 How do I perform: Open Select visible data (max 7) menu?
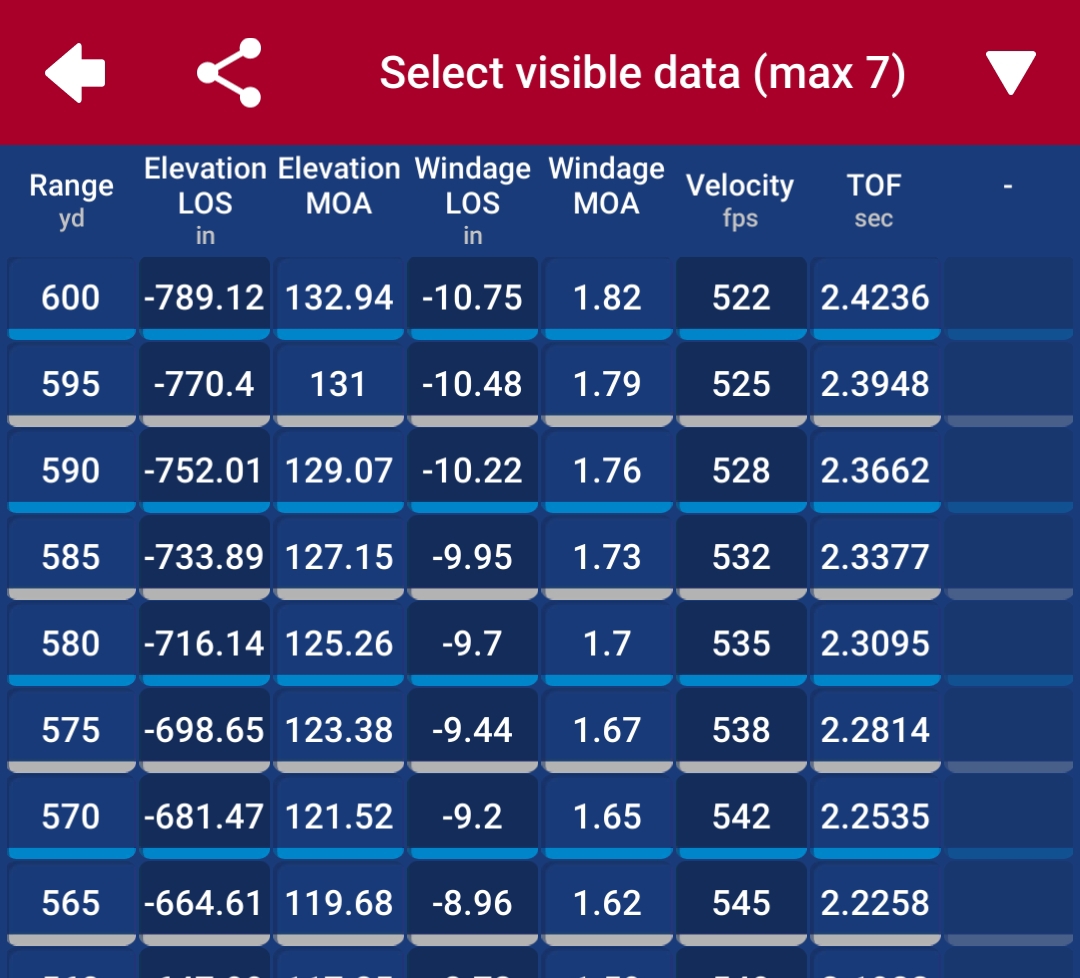click(642, 73)
